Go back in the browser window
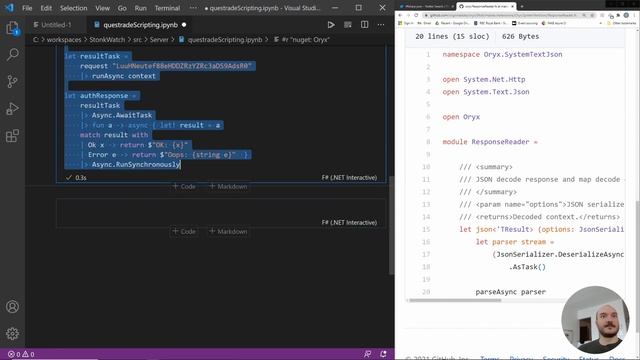The image size is (640, 360). click(400, 15)
